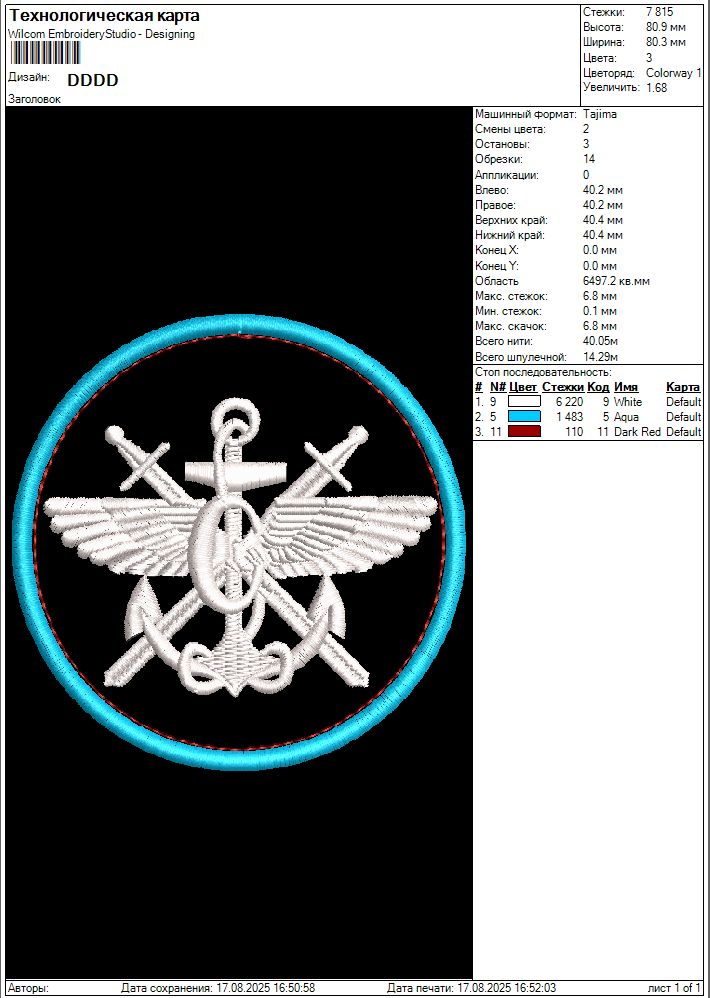Click the 'Правое' label
Image resolution: width=710 pixels, height=998 pixels.
coord(495,205)
